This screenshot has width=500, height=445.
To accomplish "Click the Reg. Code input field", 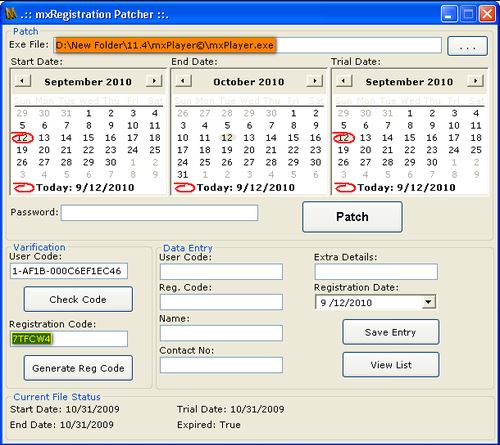I will pos(221,302).
